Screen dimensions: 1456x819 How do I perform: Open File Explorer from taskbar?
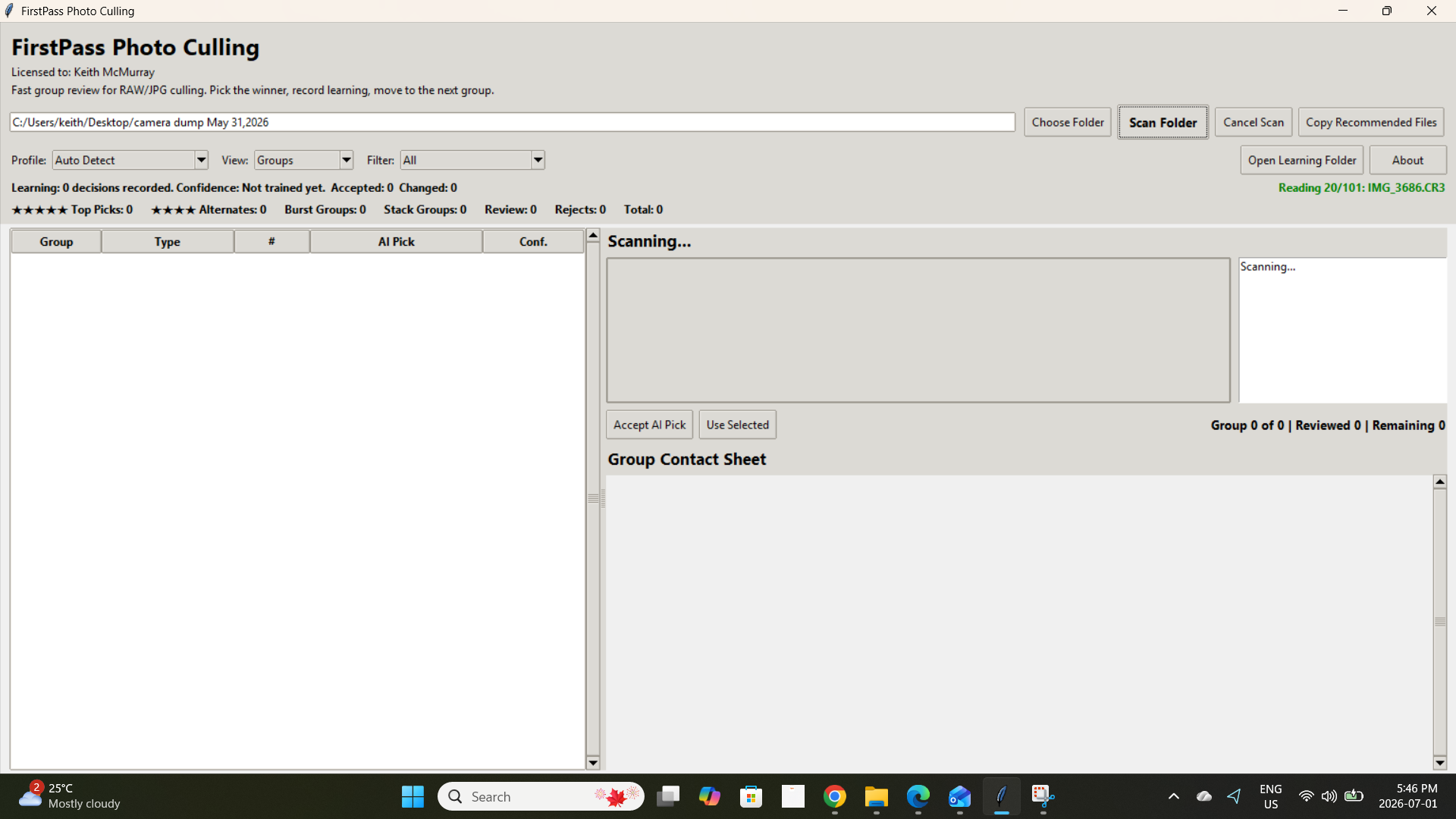(x=877, y=796)
